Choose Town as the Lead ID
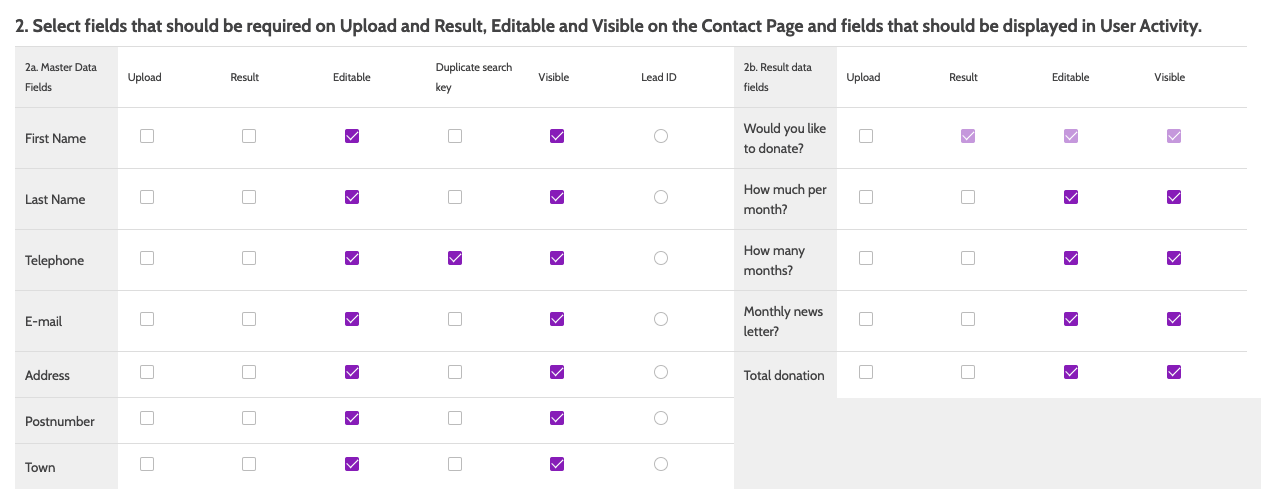1261x496 pixels. [x=661, y=464]
